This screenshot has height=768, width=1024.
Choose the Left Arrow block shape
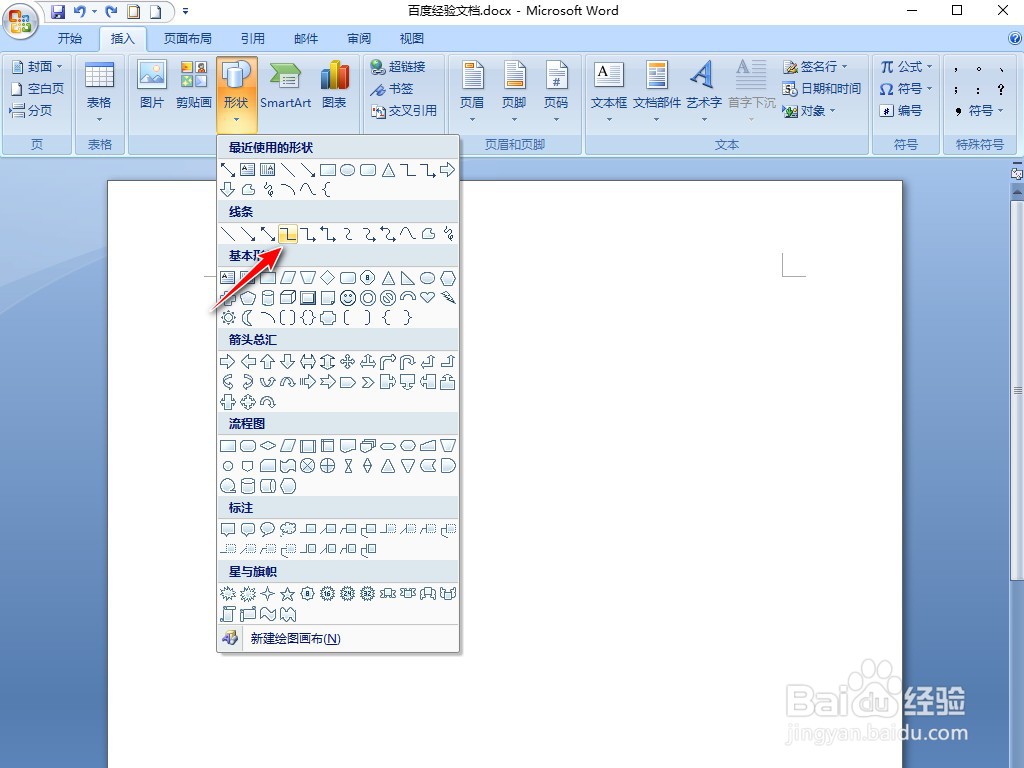pos(248,362)
